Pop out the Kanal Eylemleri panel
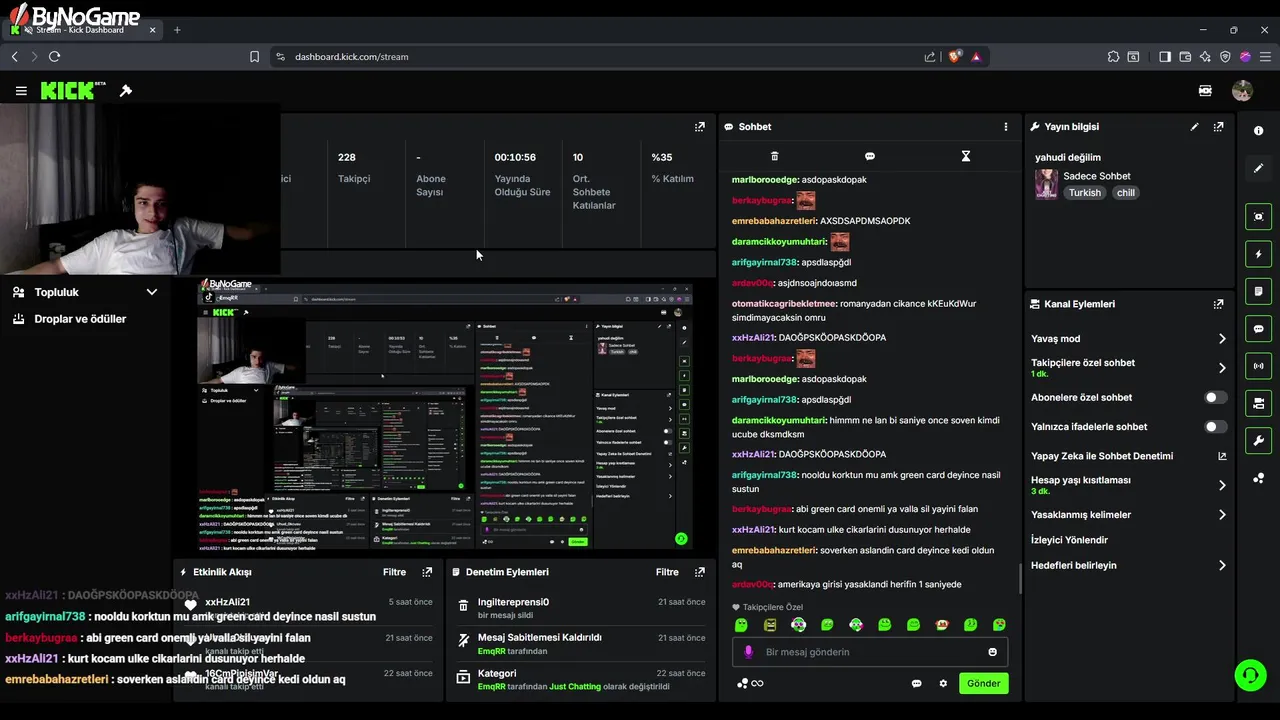 pyautogui.click(x=1218, y=304)
